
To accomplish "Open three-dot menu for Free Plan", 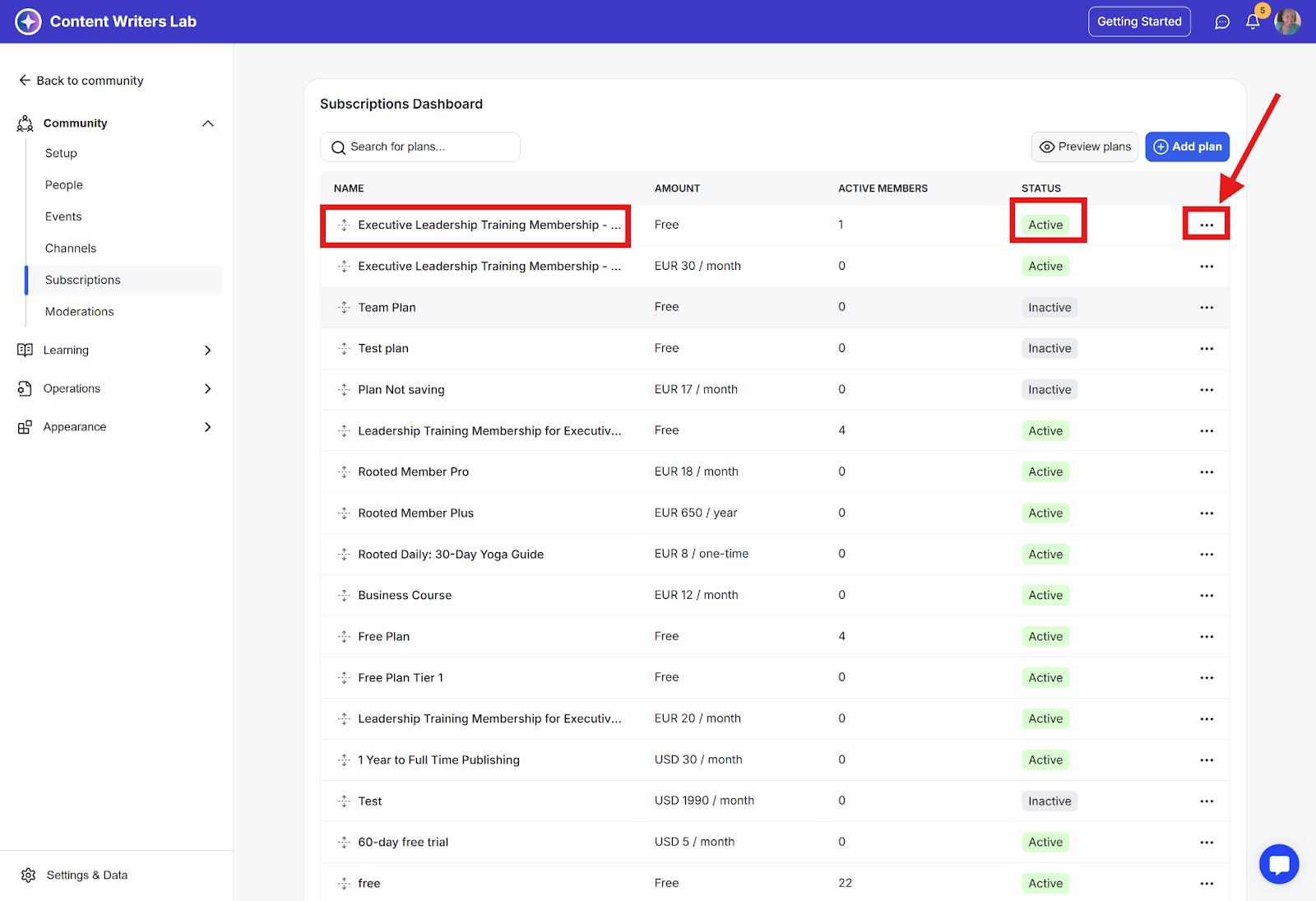I will click(1206, 637).
